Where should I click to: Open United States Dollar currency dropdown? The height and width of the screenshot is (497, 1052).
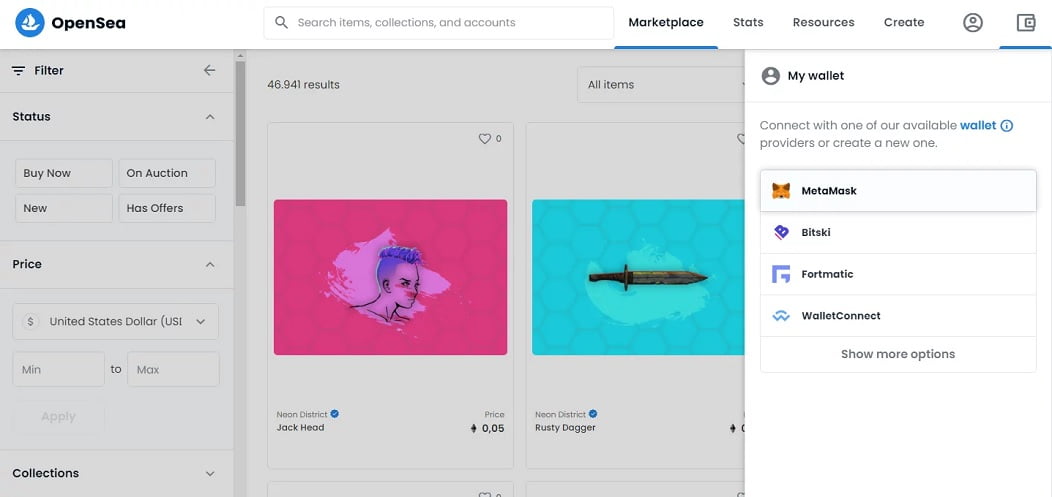point(115,321)
